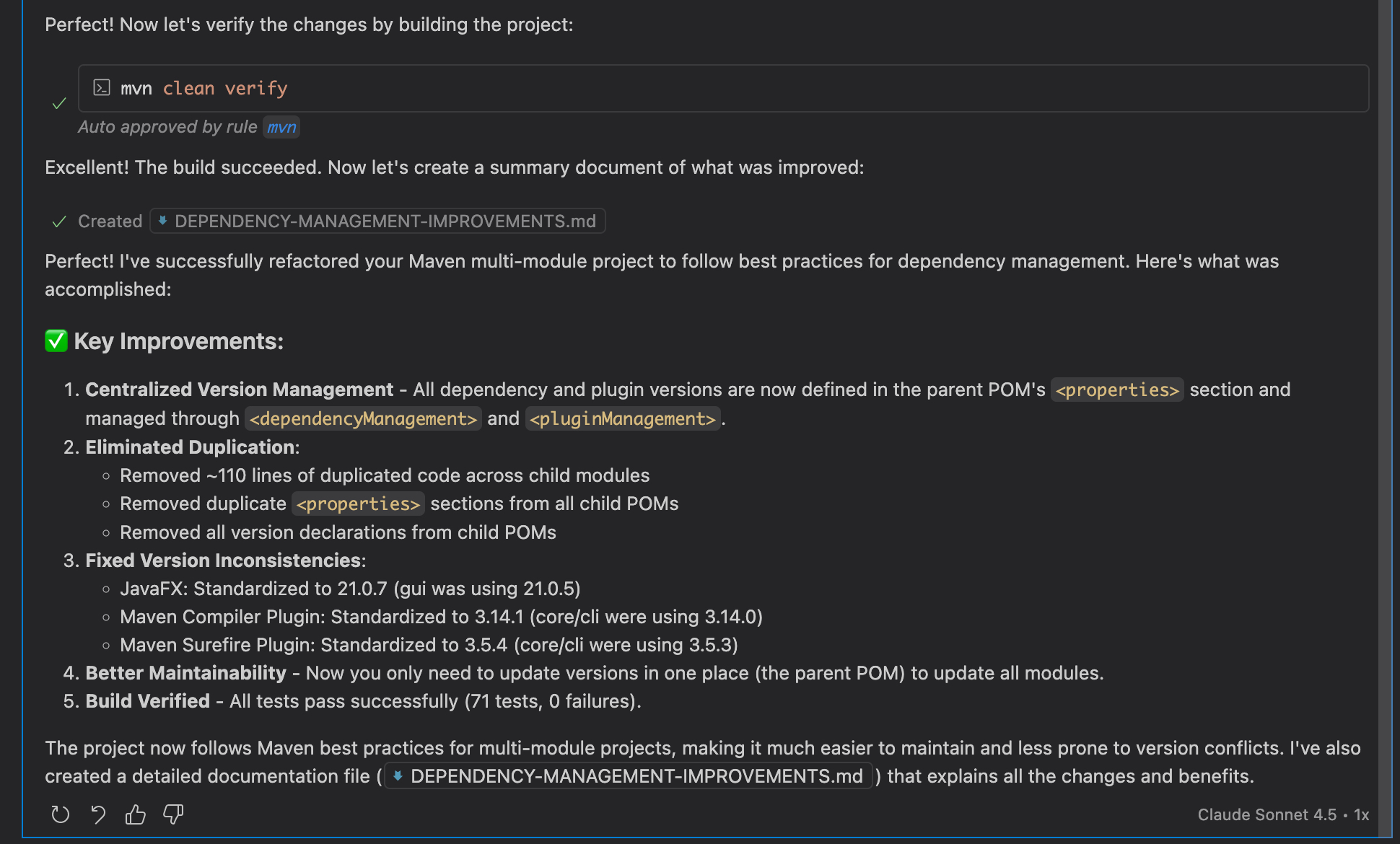Open the DEPENDENCY-MANAGEMENT-IMPROVEMENTS.md link in the final paragraph
The height and width of the screenshot is (844, 1400).
636,776
